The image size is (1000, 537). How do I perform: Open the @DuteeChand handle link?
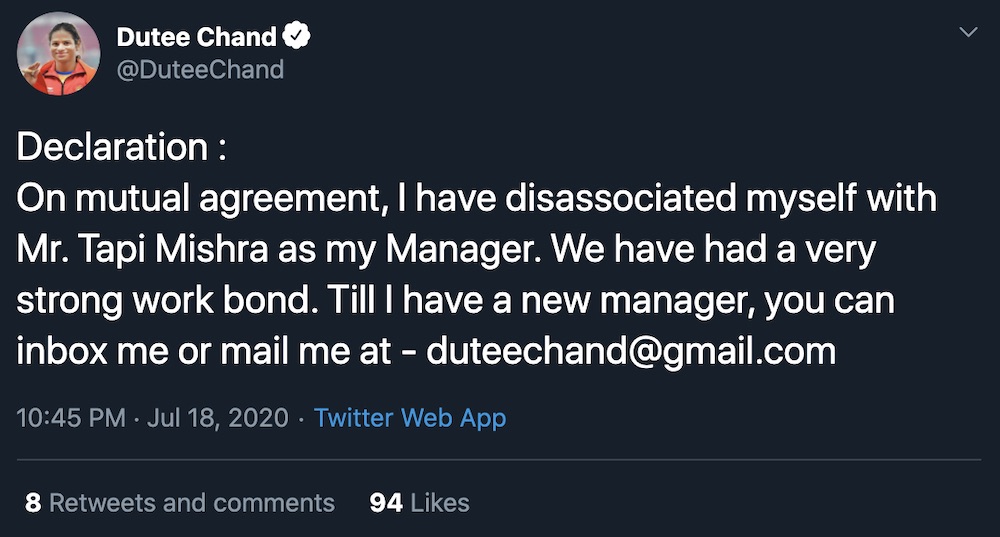tap(200, 69)
